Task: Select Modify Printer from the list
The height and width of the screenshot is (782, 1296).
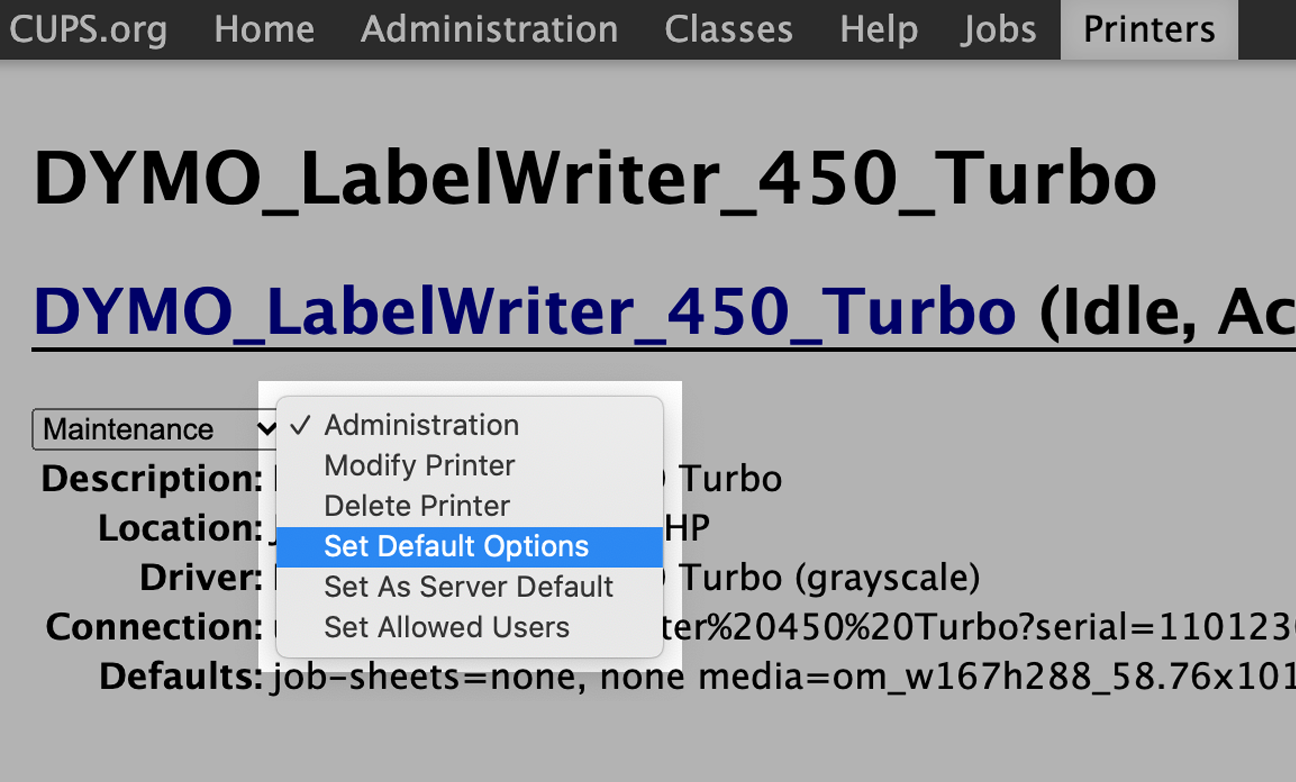Action: (x=419, y=465)
